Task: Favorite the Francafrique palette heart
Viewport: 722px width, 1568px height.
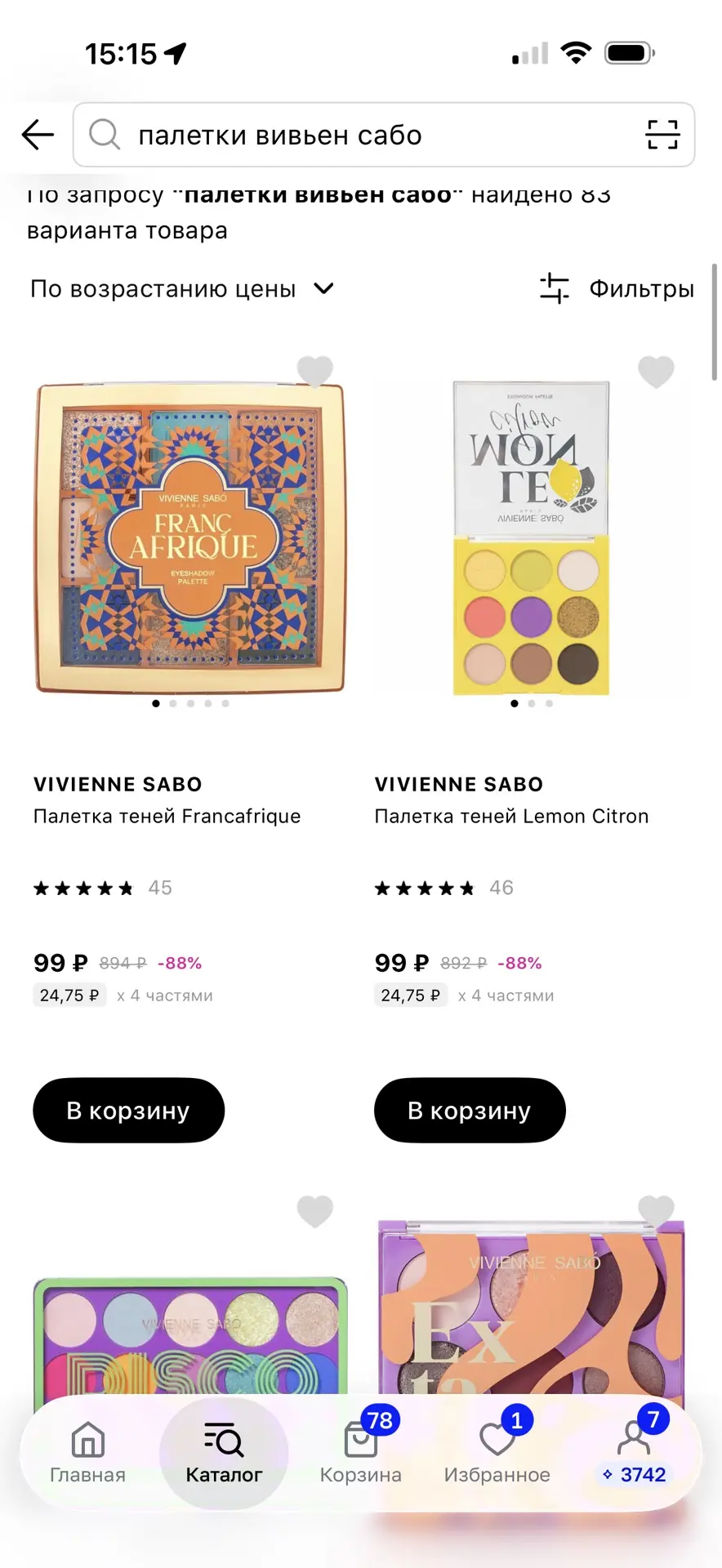Action: [x=315, y=372]
